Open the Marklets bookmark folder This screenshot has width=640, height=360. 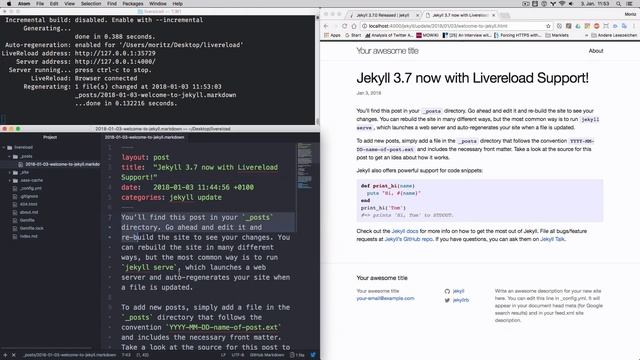(x=557, y=36)
